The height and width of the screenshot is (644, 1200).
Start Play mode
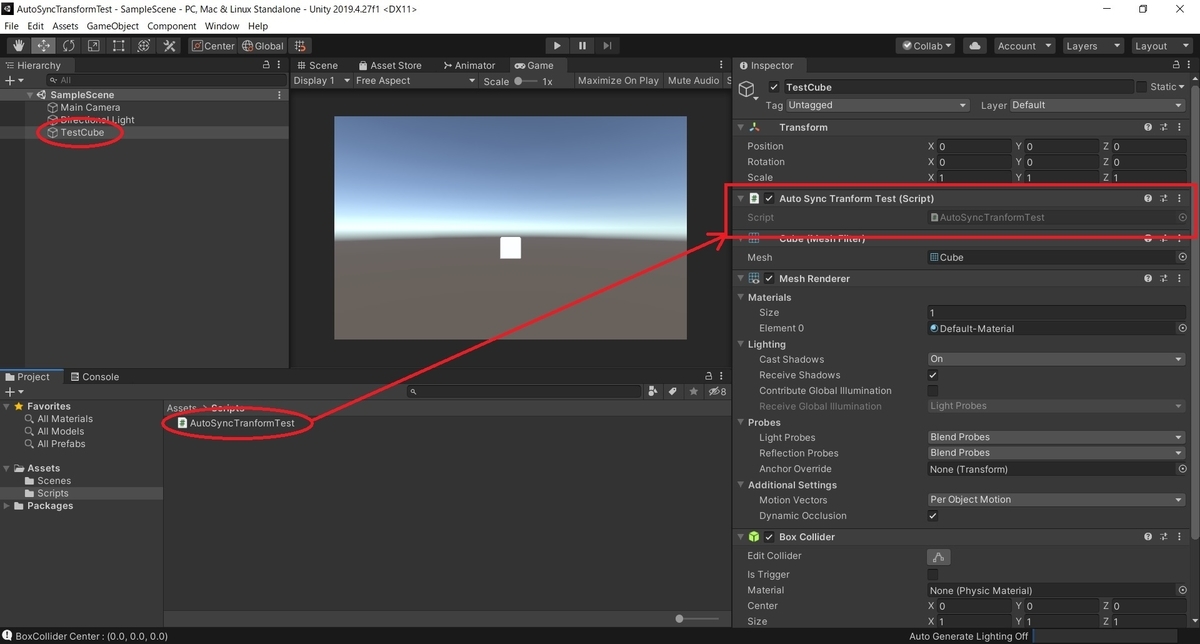(x=558, y=46)
